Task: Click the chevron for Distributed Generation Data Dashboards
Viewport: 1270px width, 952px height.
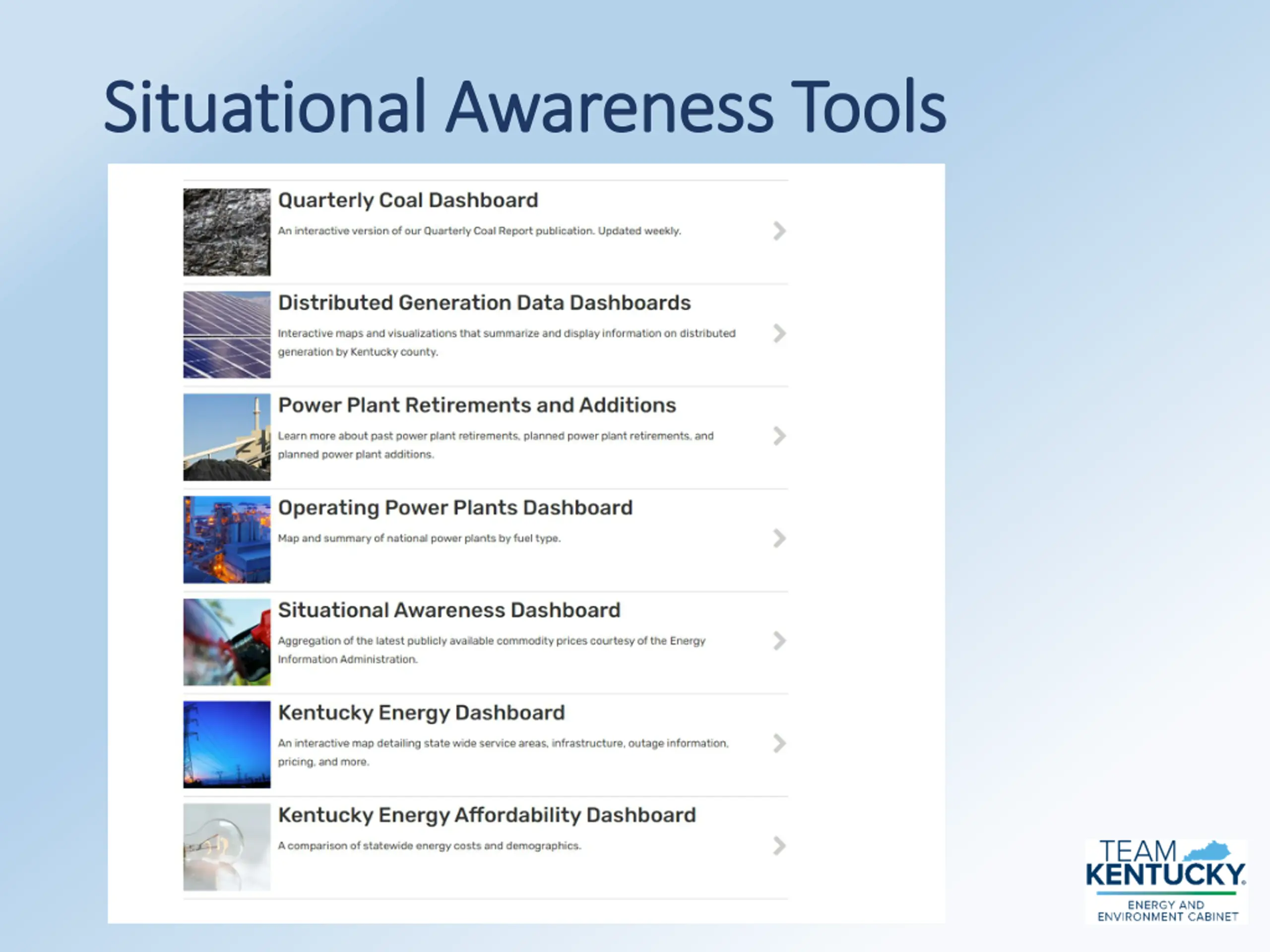Action: click(x=779, y=333)
